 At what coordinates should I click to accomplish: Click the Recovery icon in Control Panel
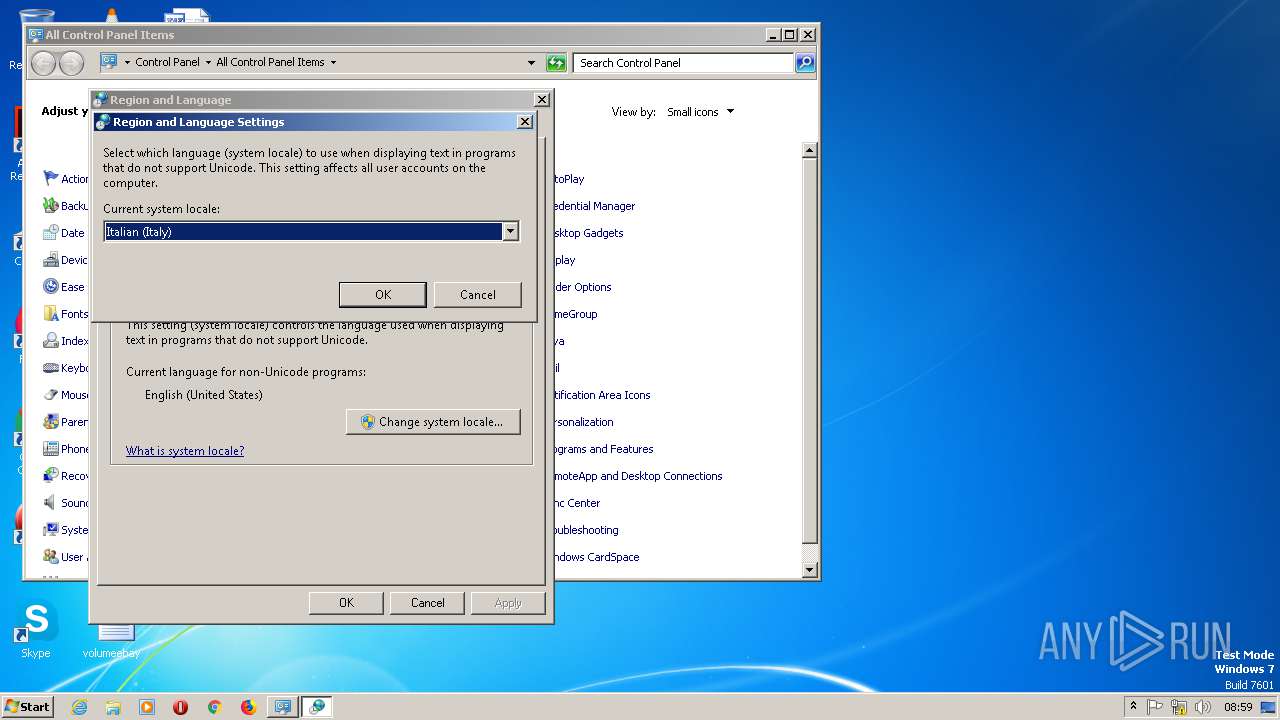pyautogui.click(x=51, y=475)
